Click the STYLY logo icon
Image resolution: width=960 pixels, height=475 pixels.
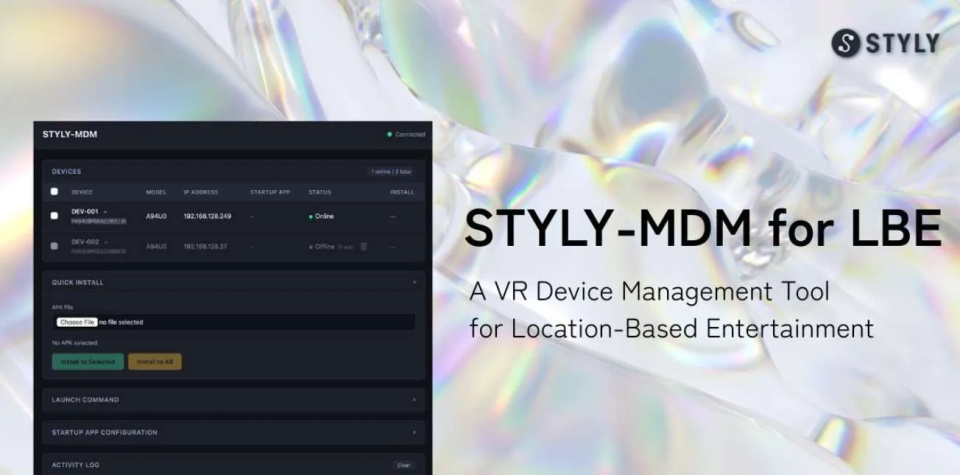click(x=846, y=43)
